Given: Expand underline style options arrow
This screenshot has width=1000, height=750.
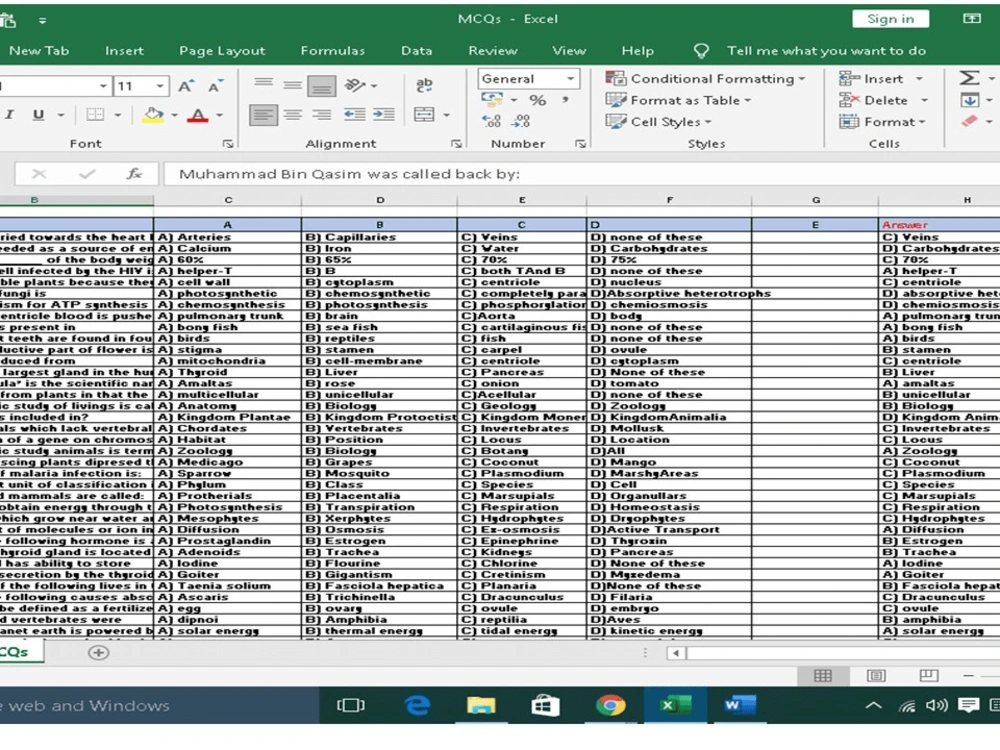Looking at the screenshot, I should tap(61, 115).
